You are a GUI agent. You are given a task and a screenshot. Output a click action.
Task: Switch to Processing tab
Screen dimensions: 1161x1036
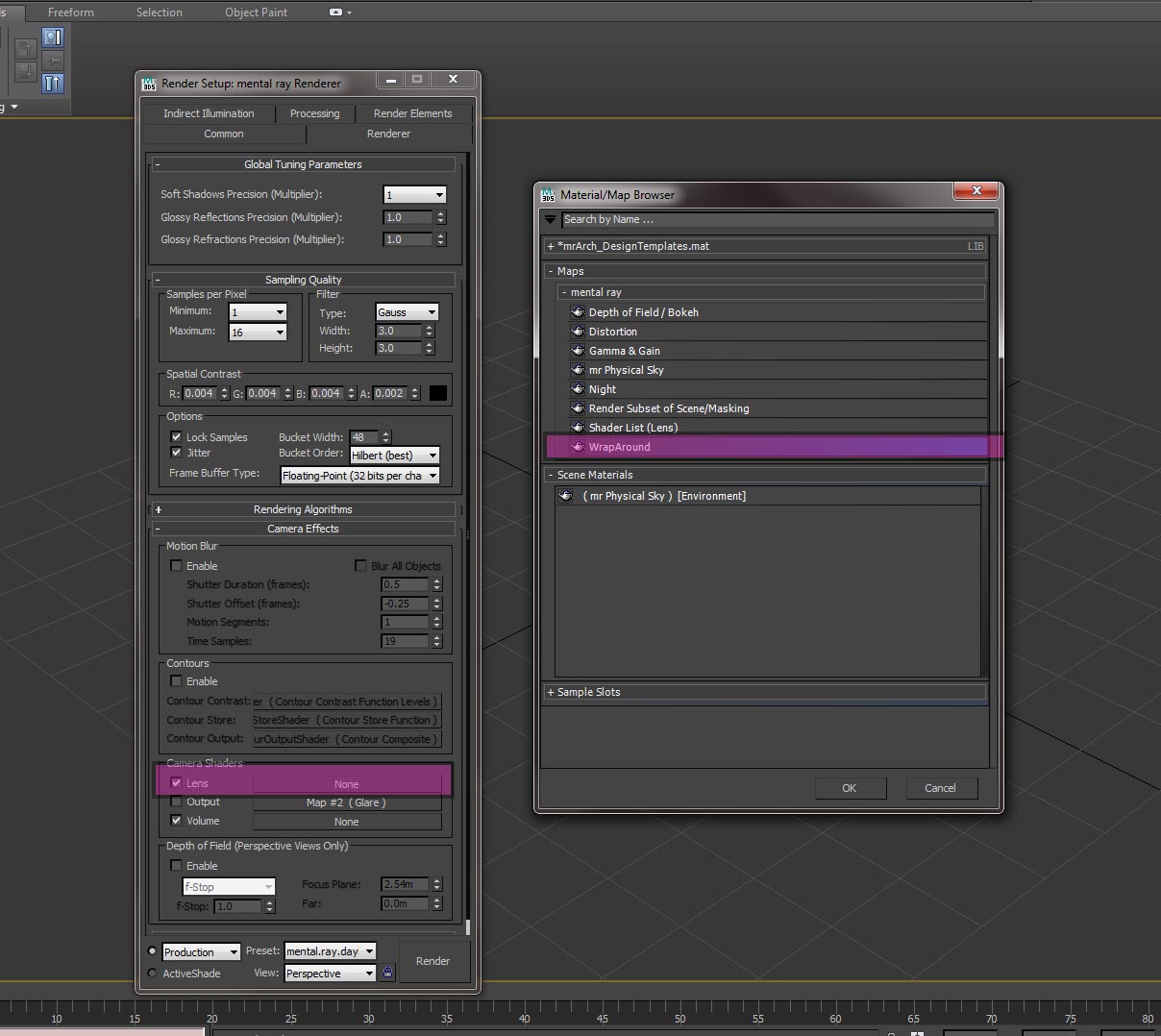tap(314, 113)
